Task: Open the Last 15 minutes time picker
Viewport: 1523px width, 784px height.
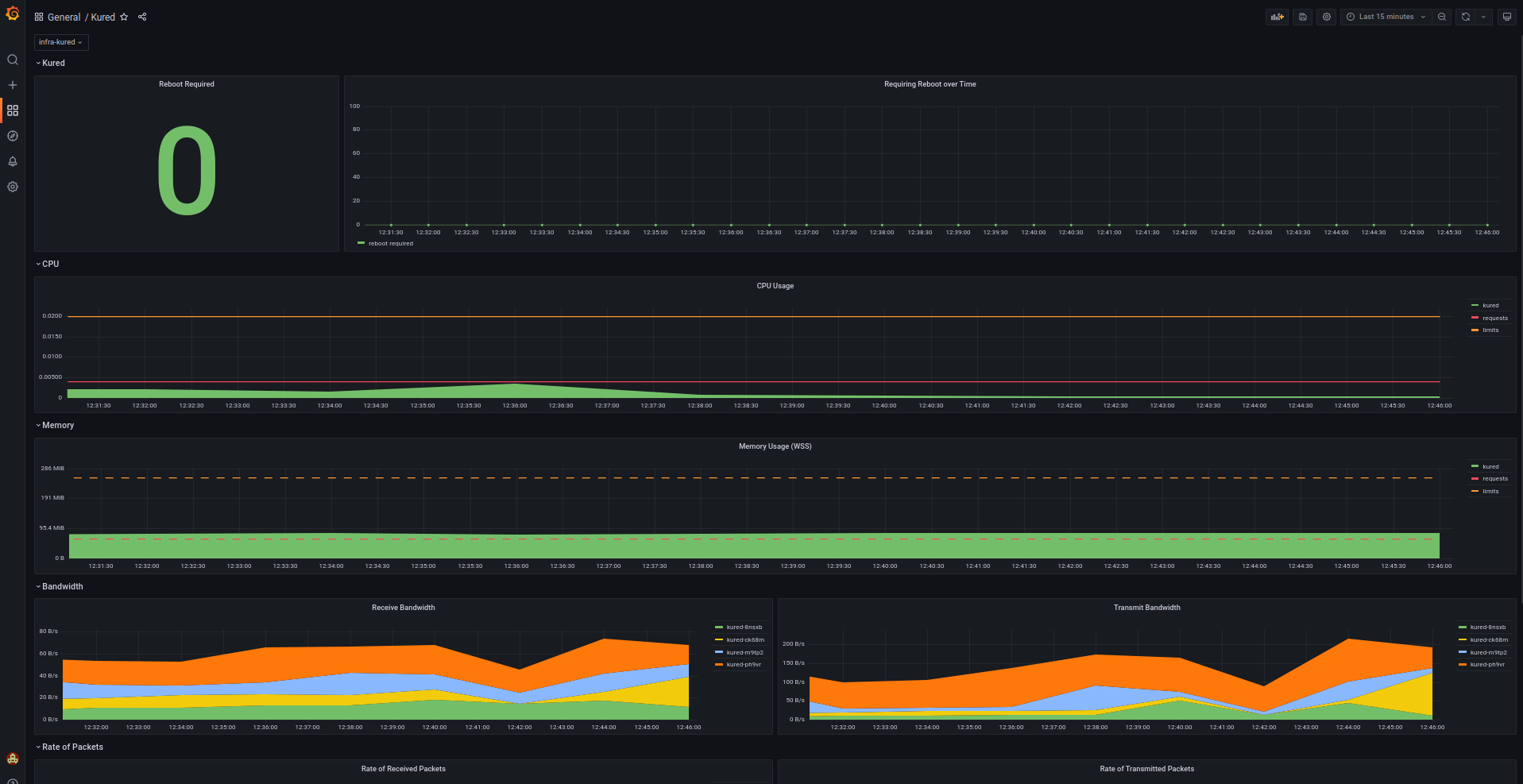Action: pyautogui.click(x=1386, y=17)
